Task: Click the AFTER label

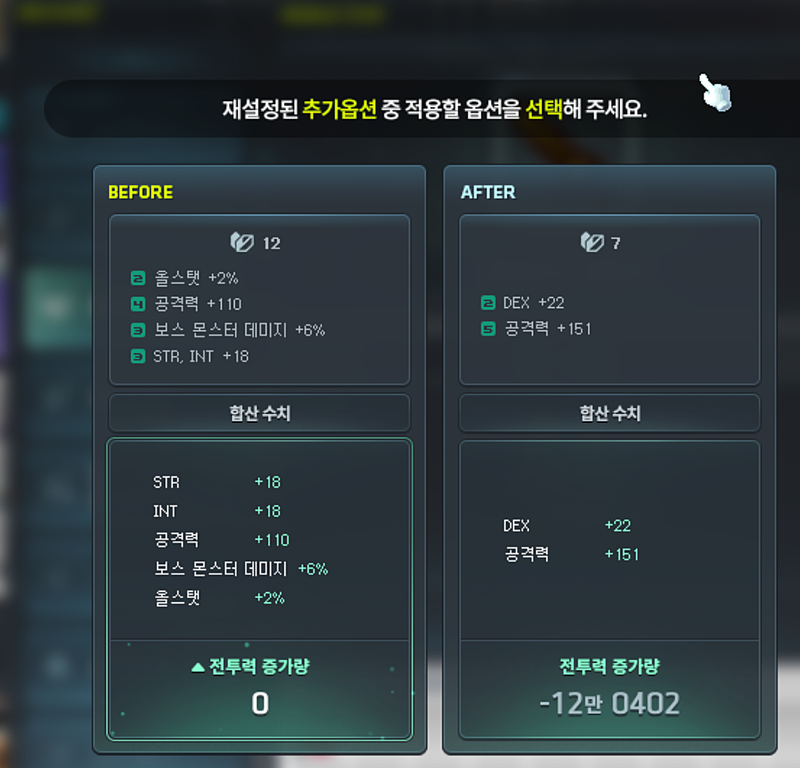Action: click(488, 192)
